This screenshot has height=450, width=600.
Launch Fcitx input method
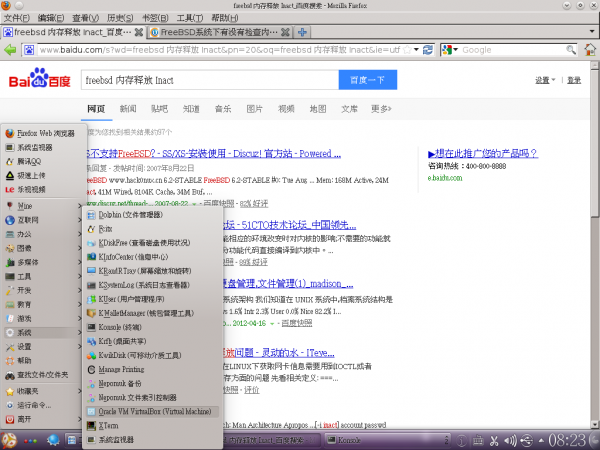pos(152,229)
